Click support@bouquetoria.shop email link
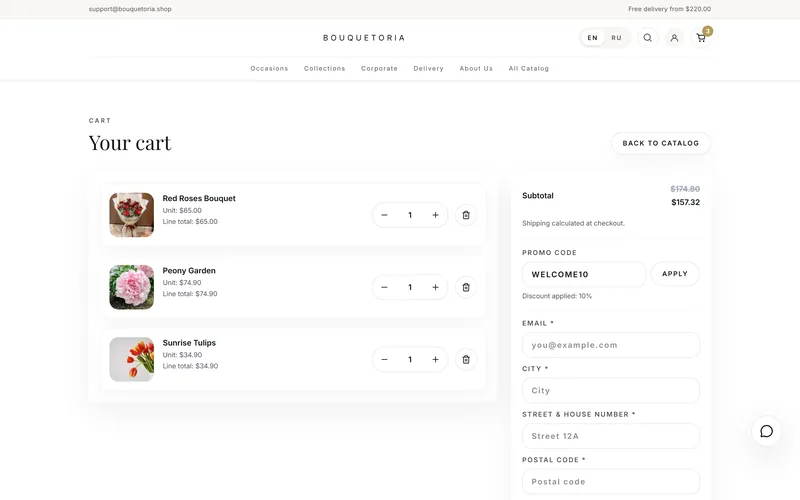The image size is (800, 500). pyautogui.click(x=130, y=9)
